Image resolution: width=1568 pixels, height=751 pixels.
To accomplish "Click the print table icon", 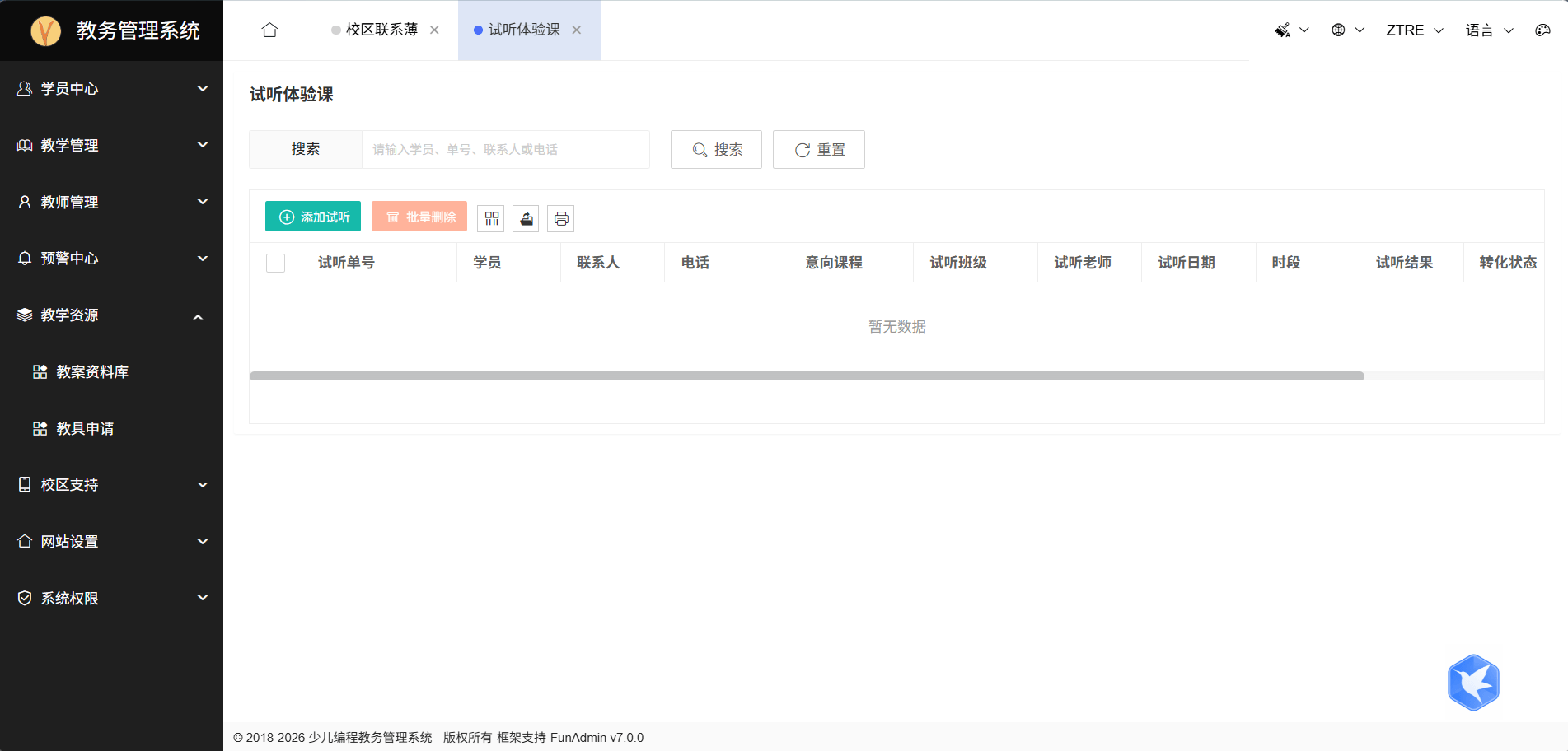I will coord(561,218).
